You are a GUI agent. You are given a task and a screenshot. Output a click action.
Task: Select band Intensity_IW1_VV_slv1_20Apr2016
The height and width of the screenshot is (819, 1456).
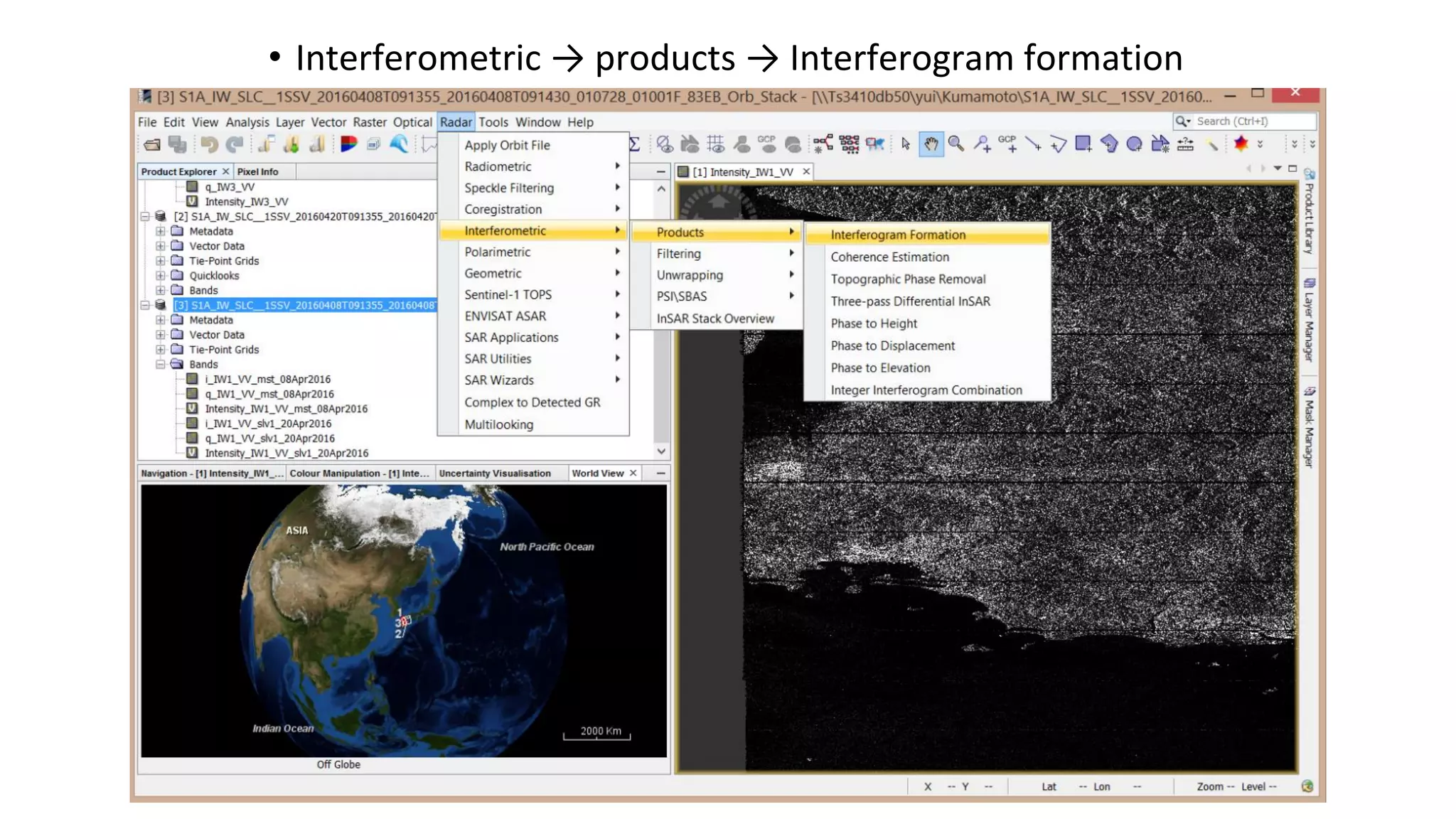[287, 453]
